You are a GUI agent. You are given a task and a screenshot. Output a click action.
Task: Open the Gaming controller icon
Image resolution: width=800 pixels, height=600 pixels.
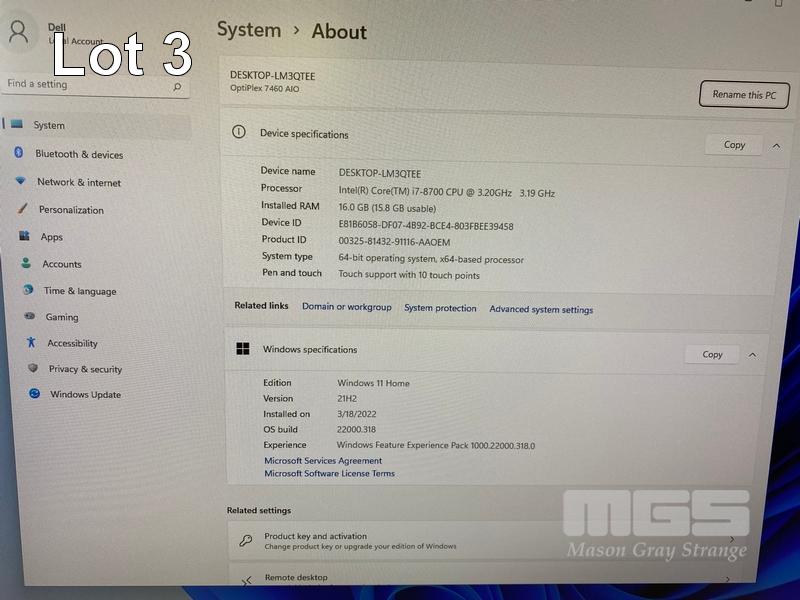[x=30, y=316]
